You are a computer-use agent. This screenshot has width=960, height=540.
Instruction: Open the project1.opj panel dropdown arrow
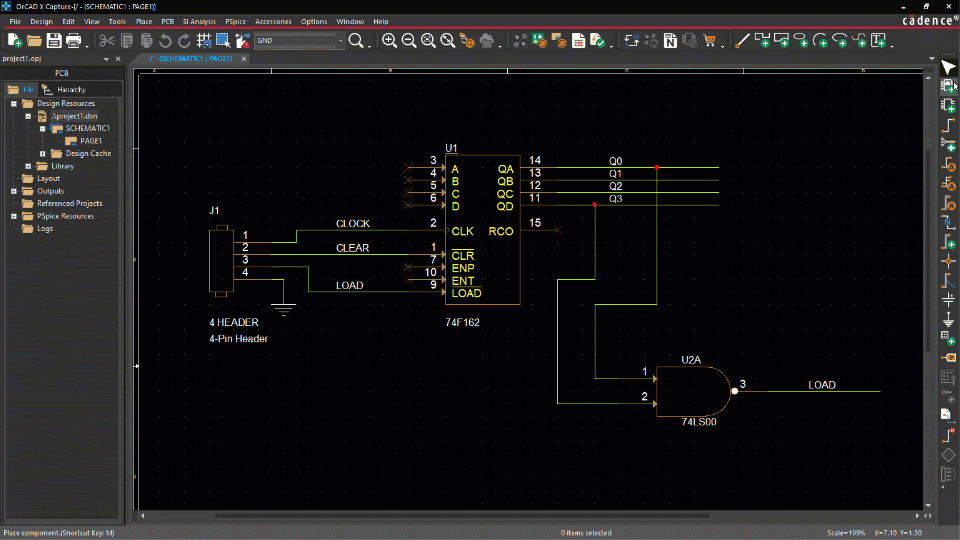106,59
